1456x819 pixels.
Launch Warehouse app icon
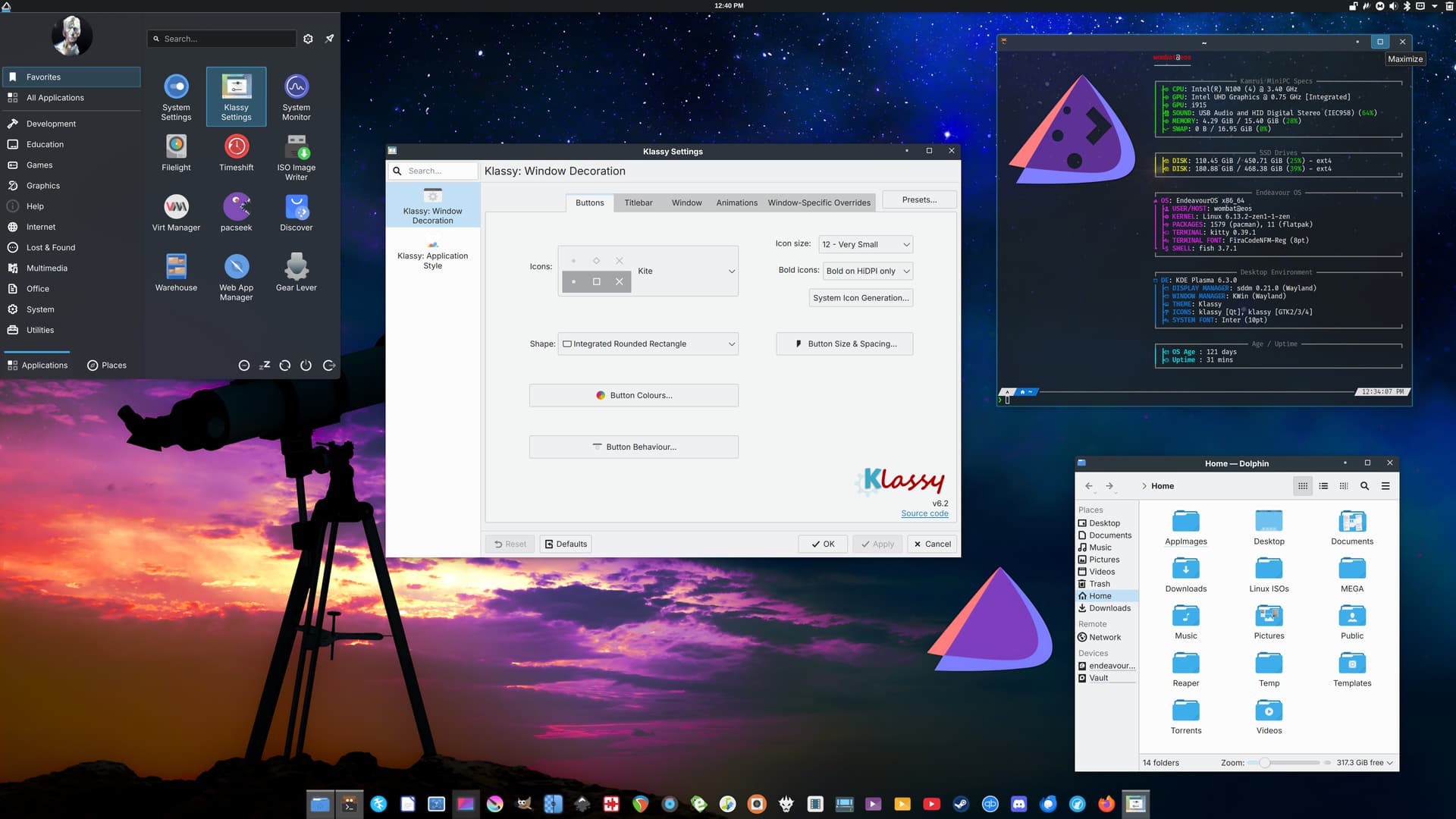(176, 272)
